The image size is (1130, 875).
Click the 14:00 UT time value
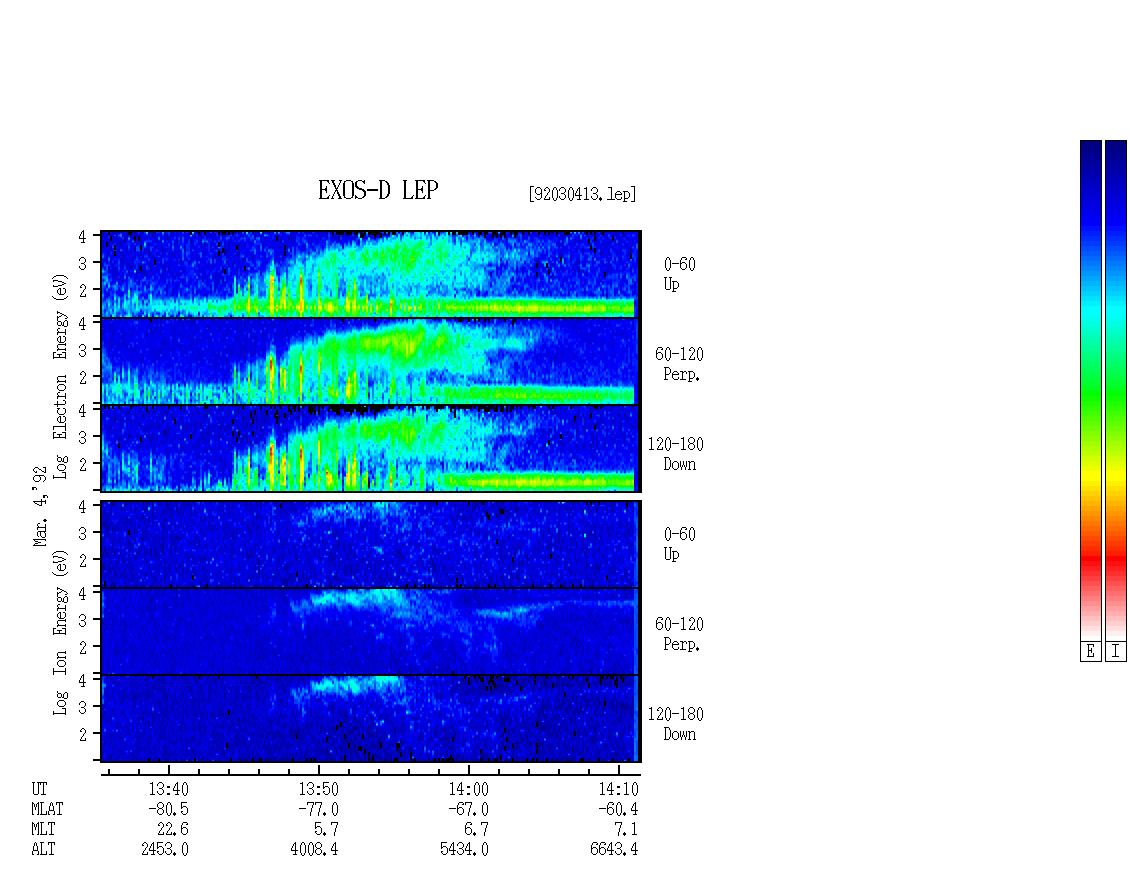[468, 789]
